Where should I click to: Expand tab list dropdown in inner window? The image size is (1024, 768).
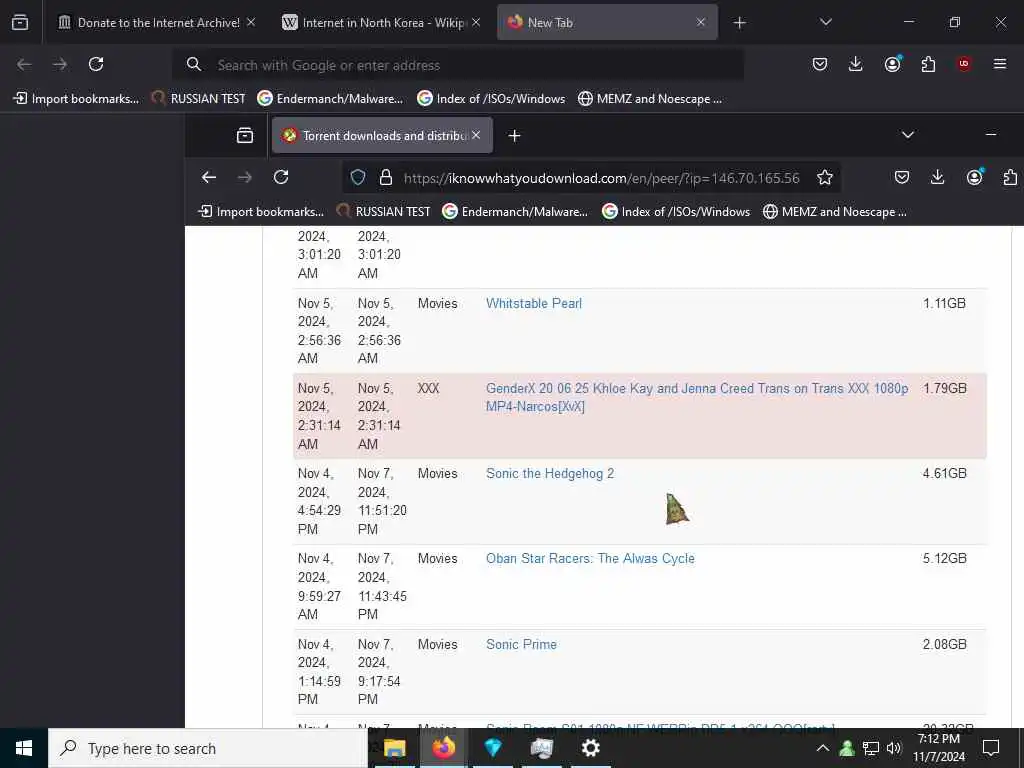(x=908, y=135)
